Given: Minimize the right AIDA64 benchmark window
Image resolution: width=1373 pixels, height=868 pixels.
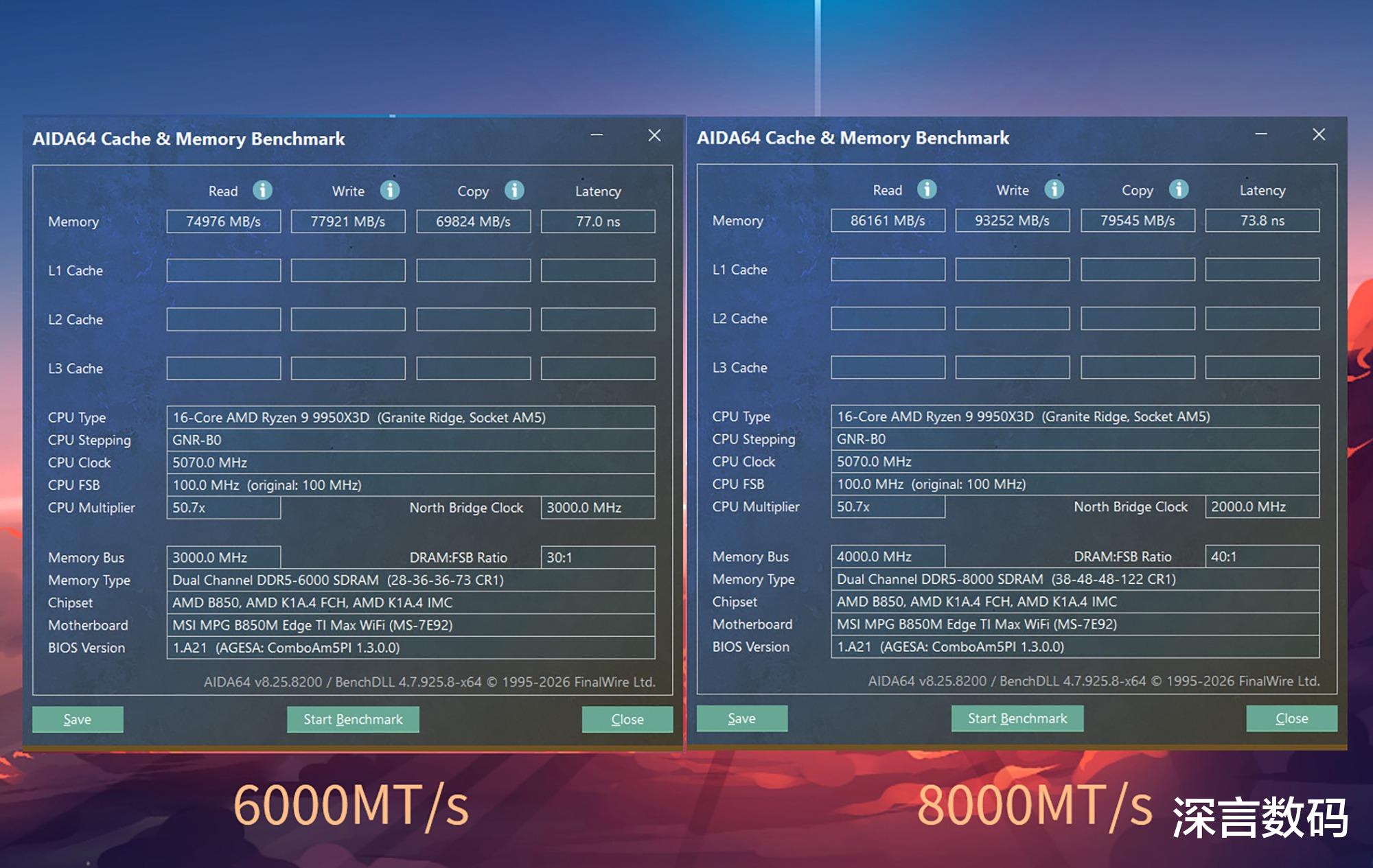Looking at the screenshot, I should [1261, 134].
